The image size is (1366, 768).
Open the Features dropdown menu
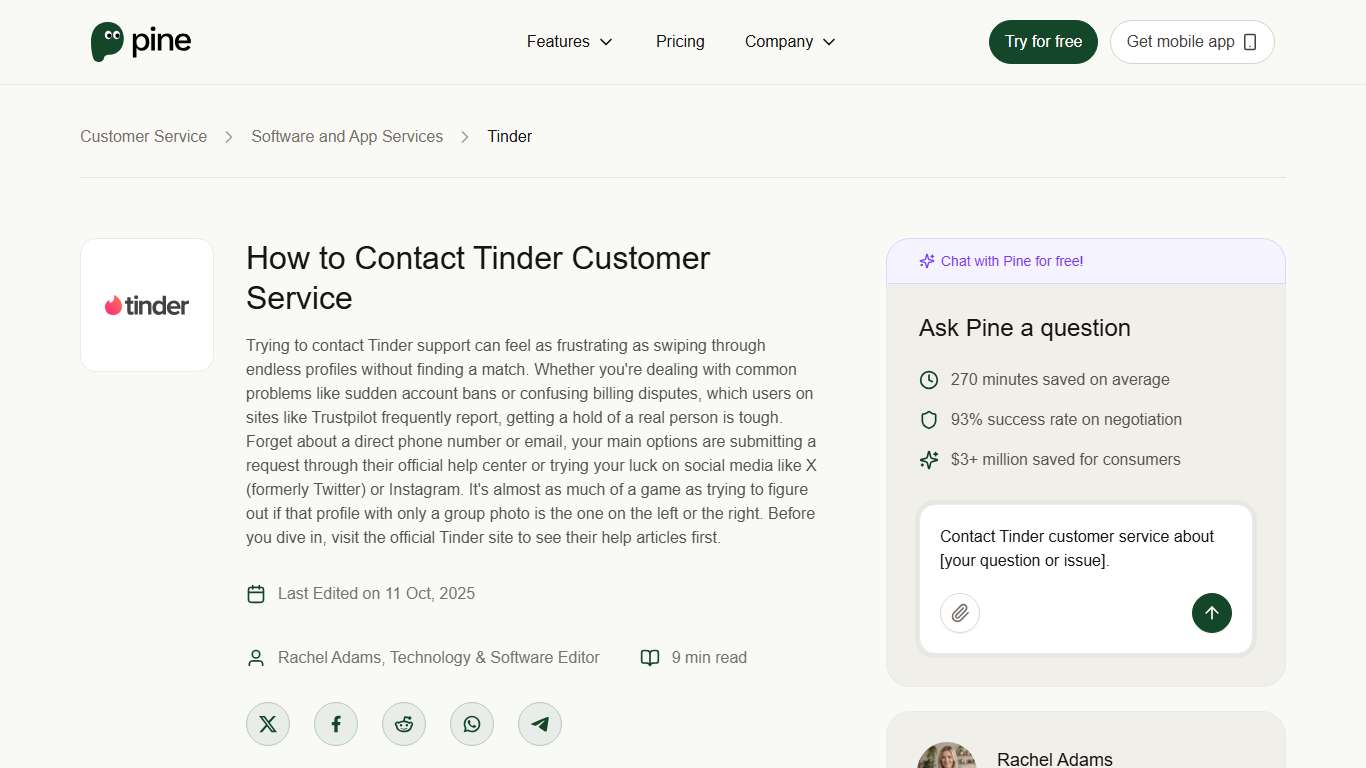558,41
